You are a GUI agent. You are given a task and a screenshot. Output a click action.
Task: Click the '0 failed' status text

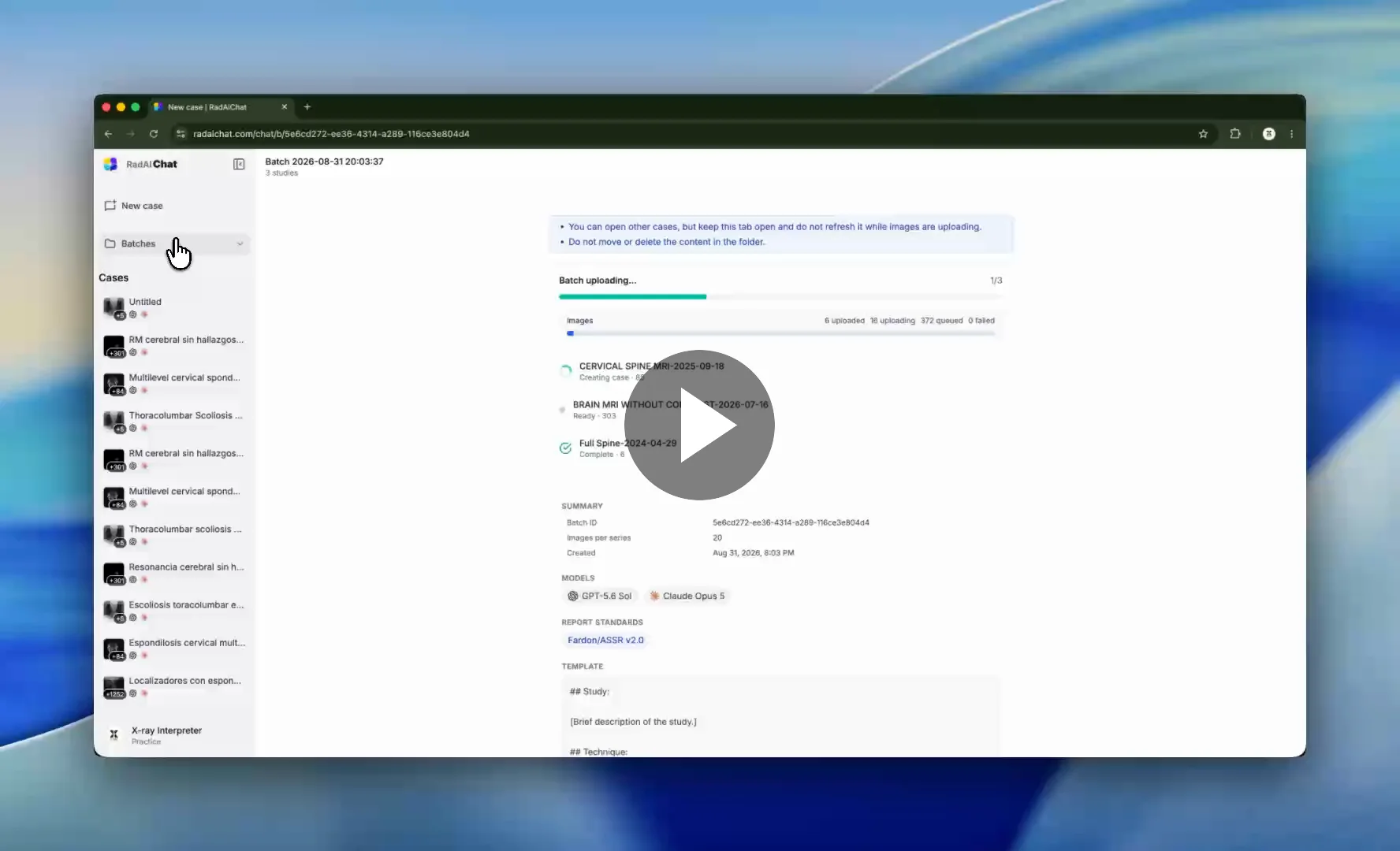point(981,321)
